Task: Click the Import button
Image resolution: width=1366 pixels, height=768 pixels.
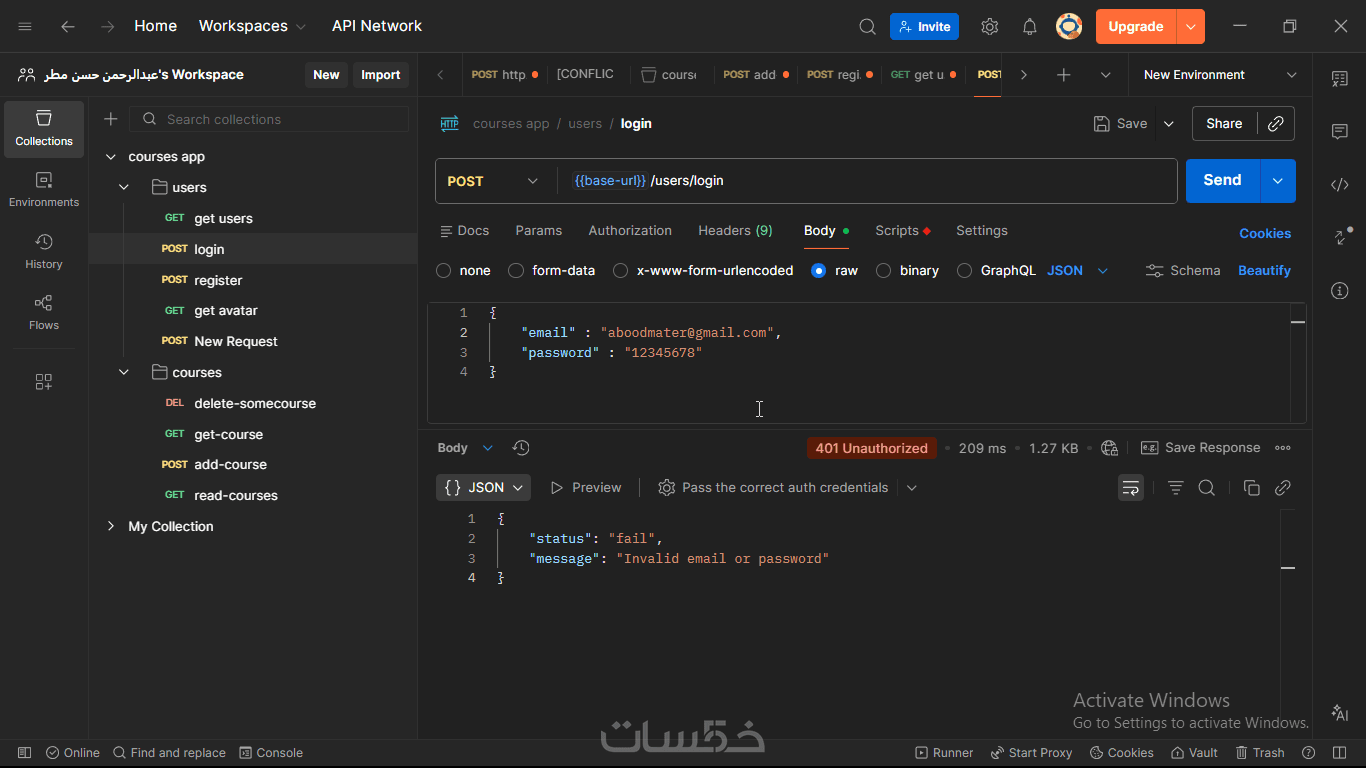Action: click(x=381, y=75)
